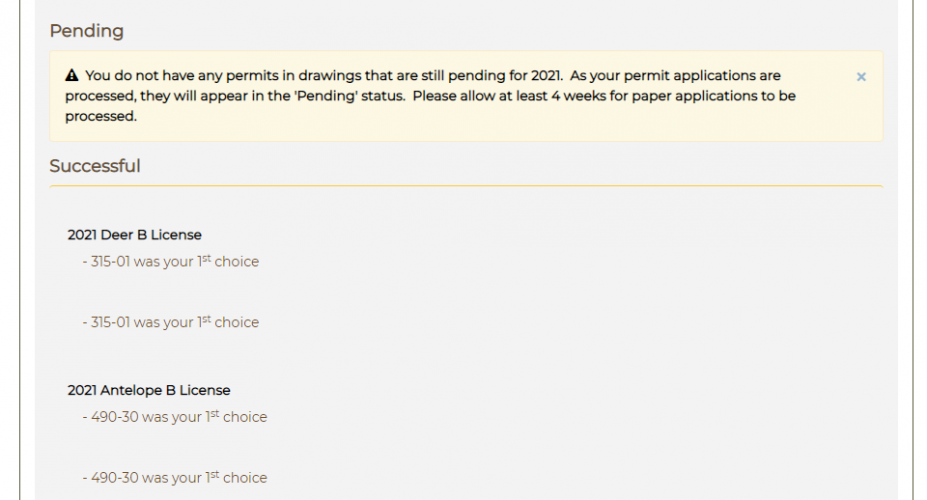Click the 1st superscript in first Deer entry
Screen dimensions: 927x500
click(204, 259)
